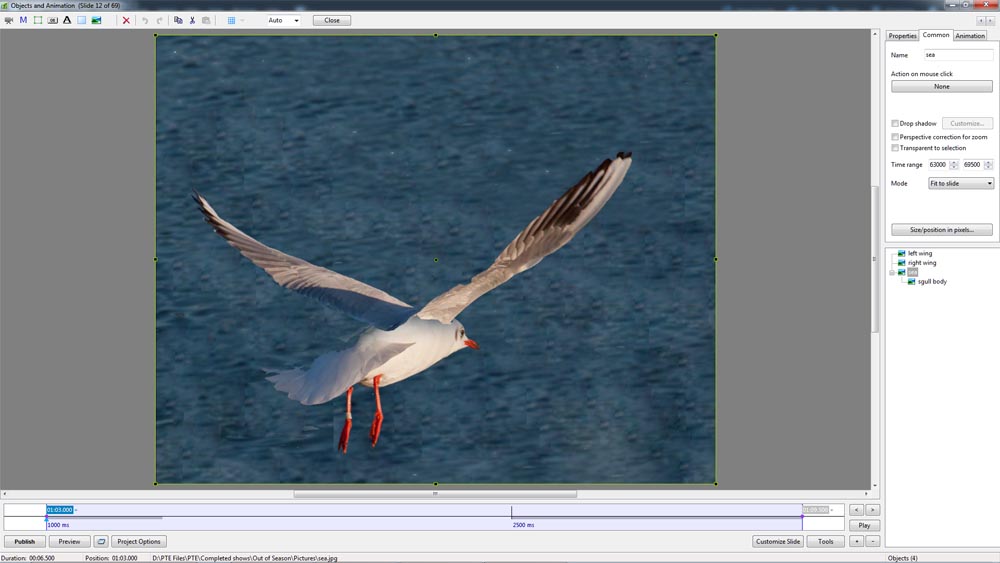Collapse the sea object tree node
The height and width of the screenshot is (563, 1000).
[891, 272]
